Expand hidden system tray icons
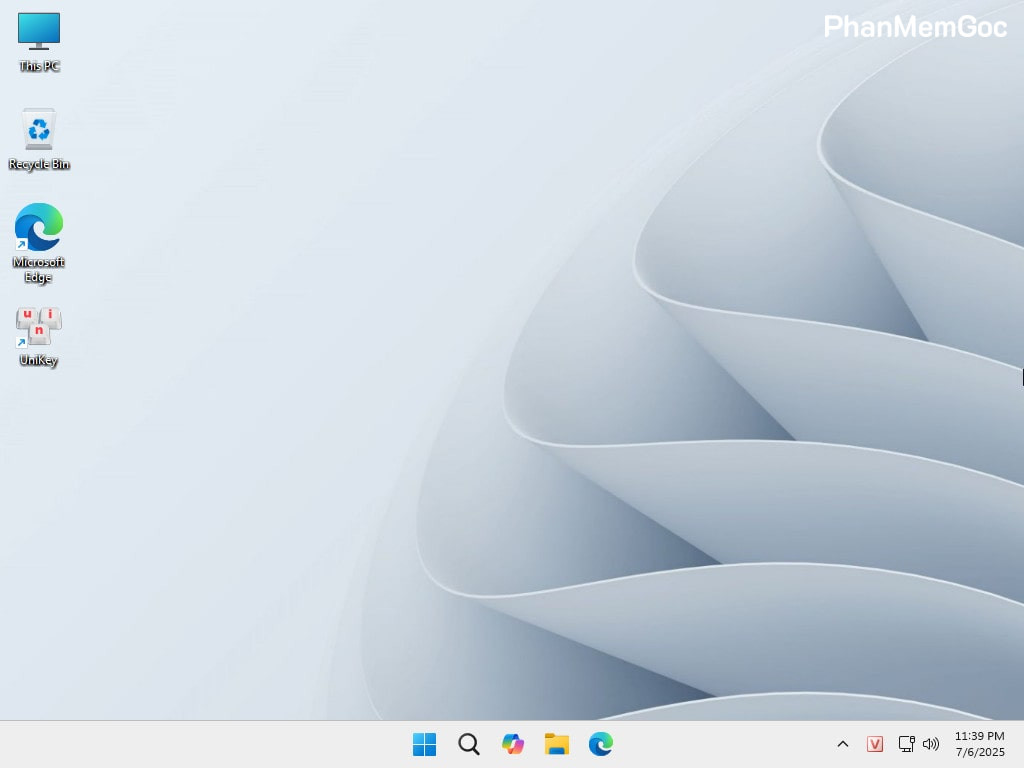Screen dimensions: 1024x768 click(x=843, y=744)
